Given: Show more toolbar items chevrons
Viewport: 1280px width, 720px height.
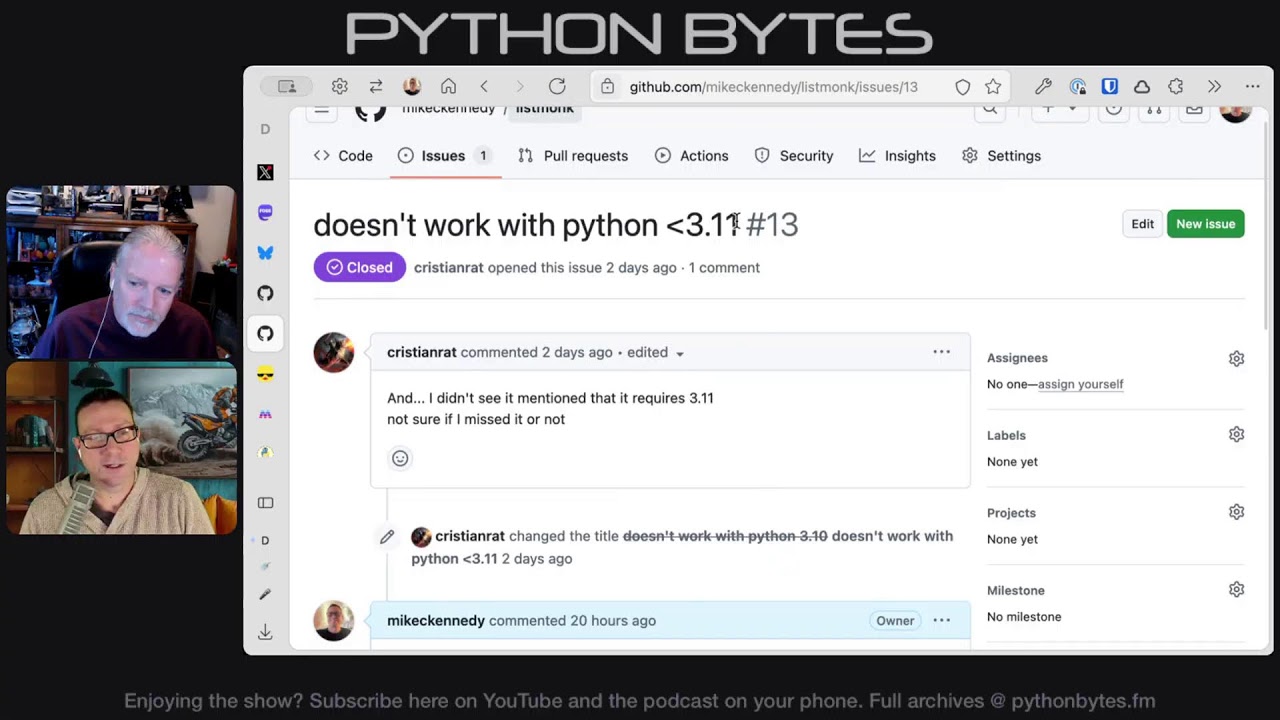Looking at the screenshot, I should tap(1214, 87).
